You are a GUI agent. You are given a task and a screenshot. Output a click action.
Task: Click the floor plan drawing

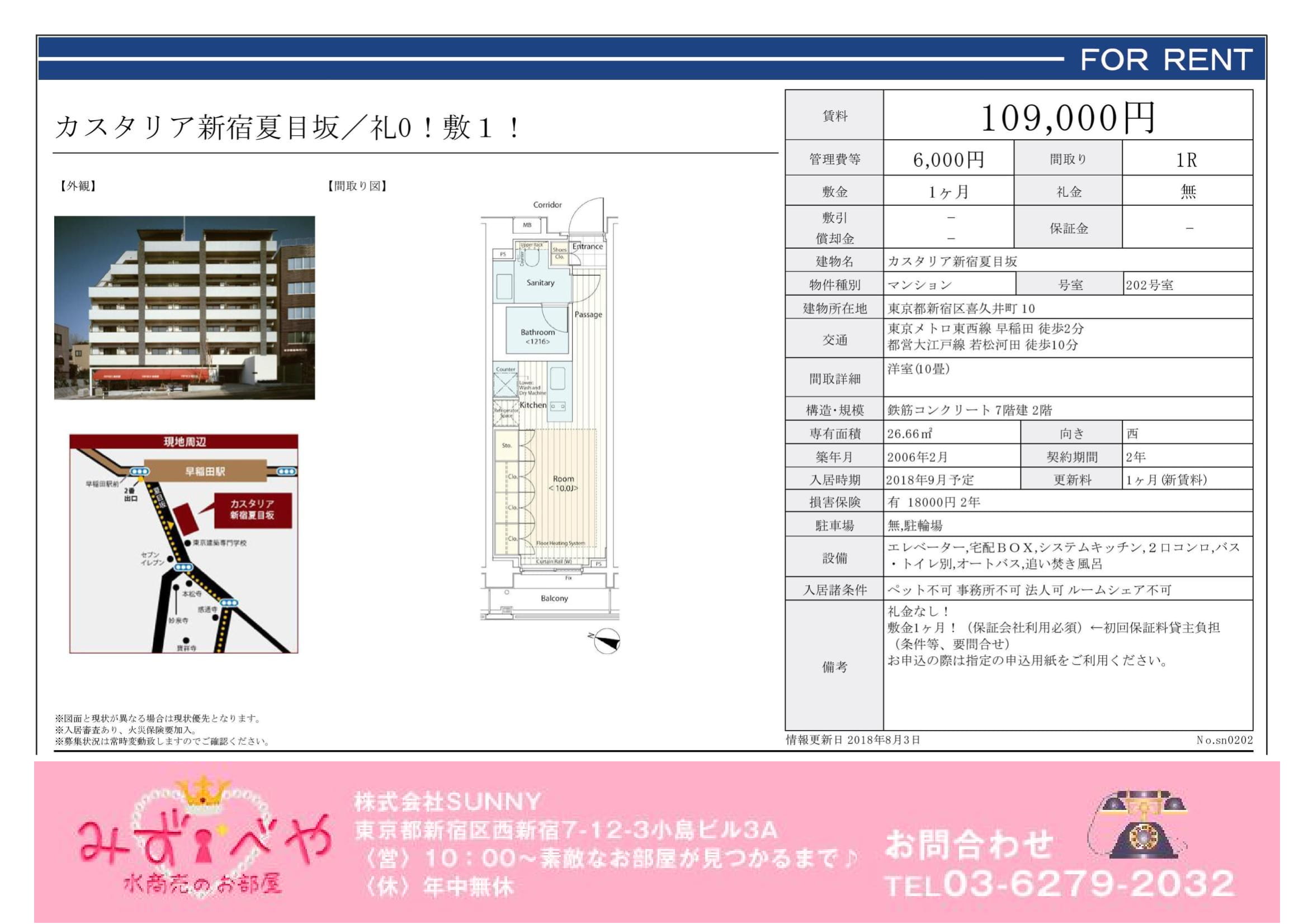[550, 410]
